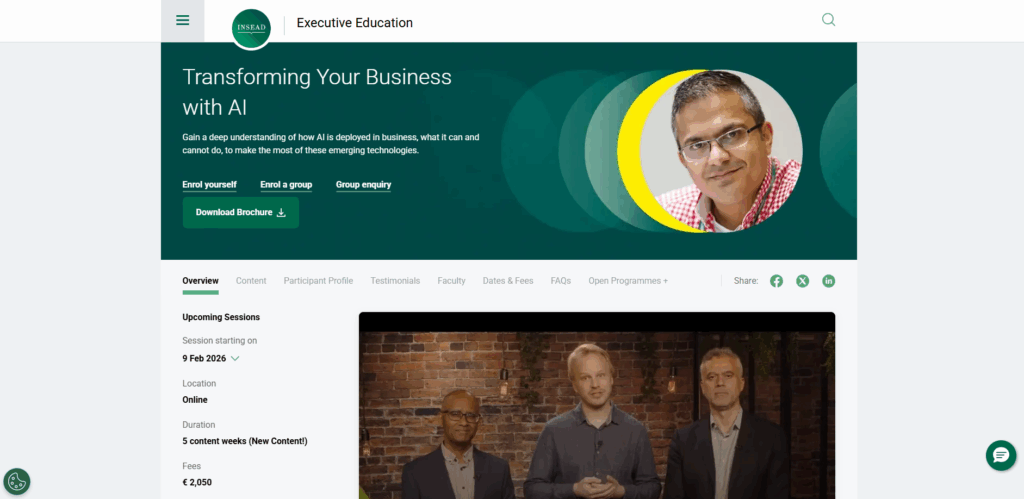Open the hamburger menu icon
The width and height of the screenshot is (1024, 499).
(182, 20)
